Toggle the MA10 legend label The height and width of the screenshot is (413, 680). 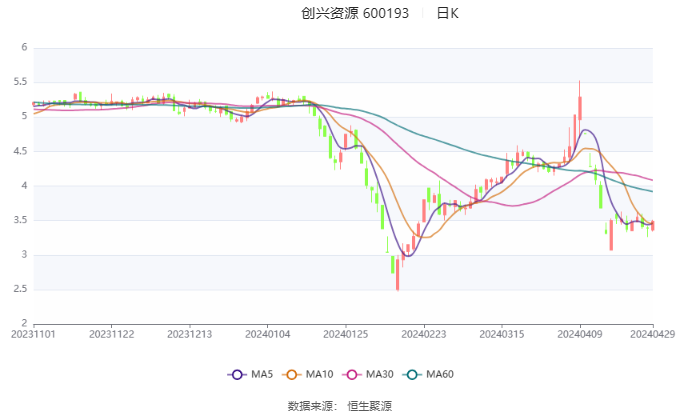click(x=322, y=374)
